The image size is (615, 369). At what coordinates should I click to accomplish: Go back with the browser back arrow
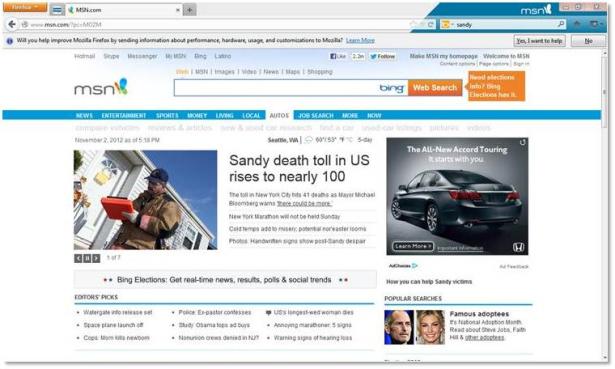click(12, 24)
